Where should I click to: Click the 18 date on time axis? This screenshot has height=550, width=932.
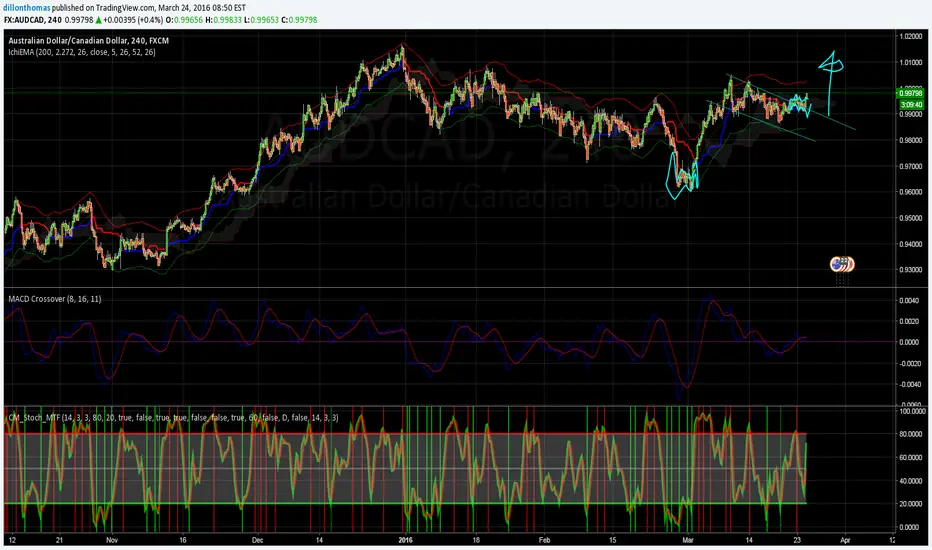click(476, 540)
